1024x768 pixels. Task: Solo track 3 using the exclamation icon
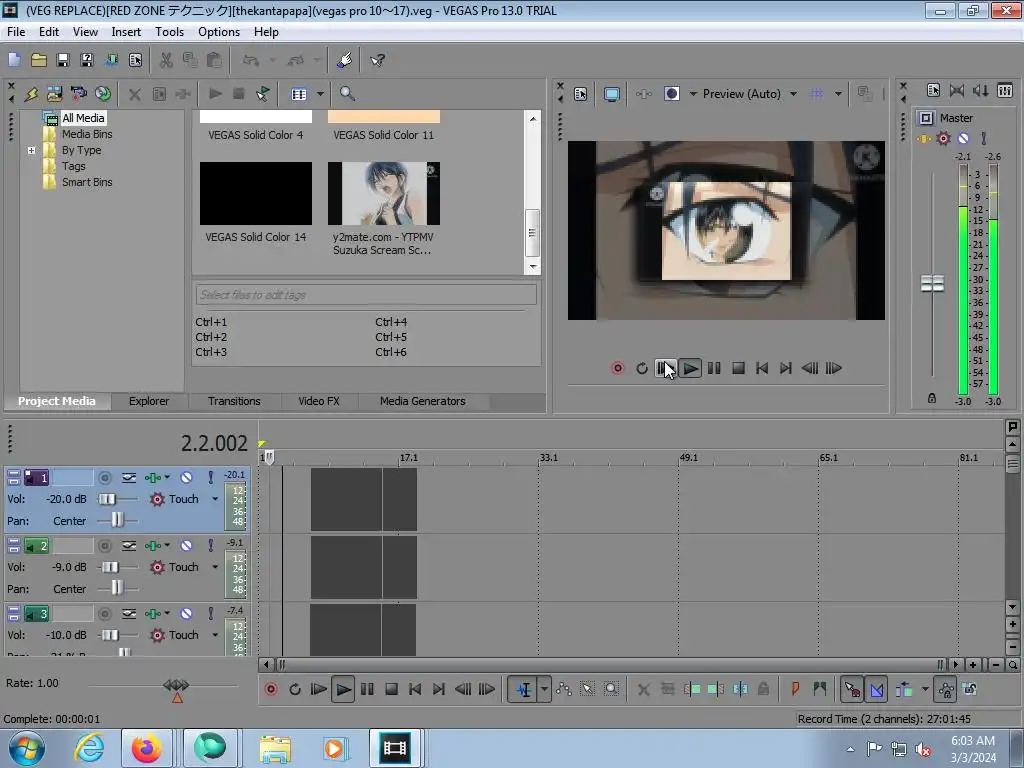210,614
